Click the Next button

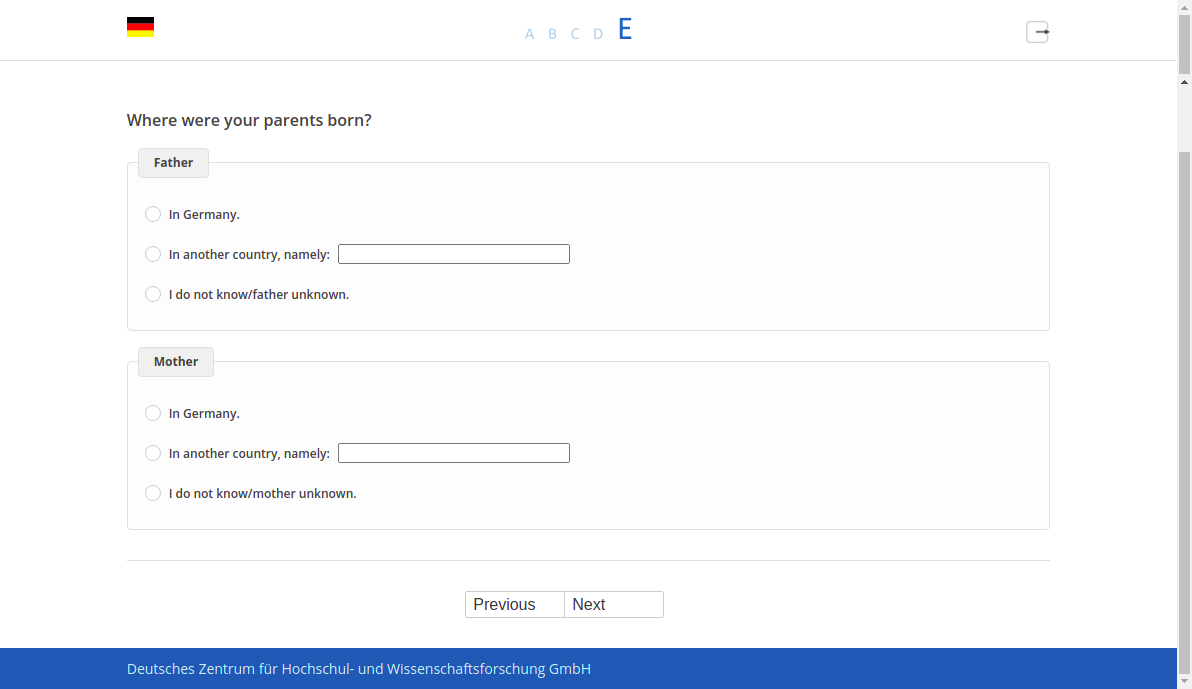[x=613, y=605]
